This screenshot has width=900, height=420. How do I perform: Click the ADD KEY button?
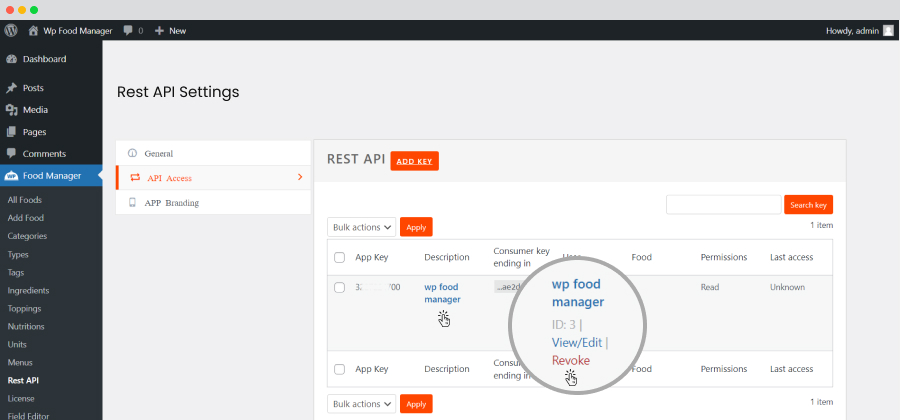pyautogui.click(x=414, y=161)
